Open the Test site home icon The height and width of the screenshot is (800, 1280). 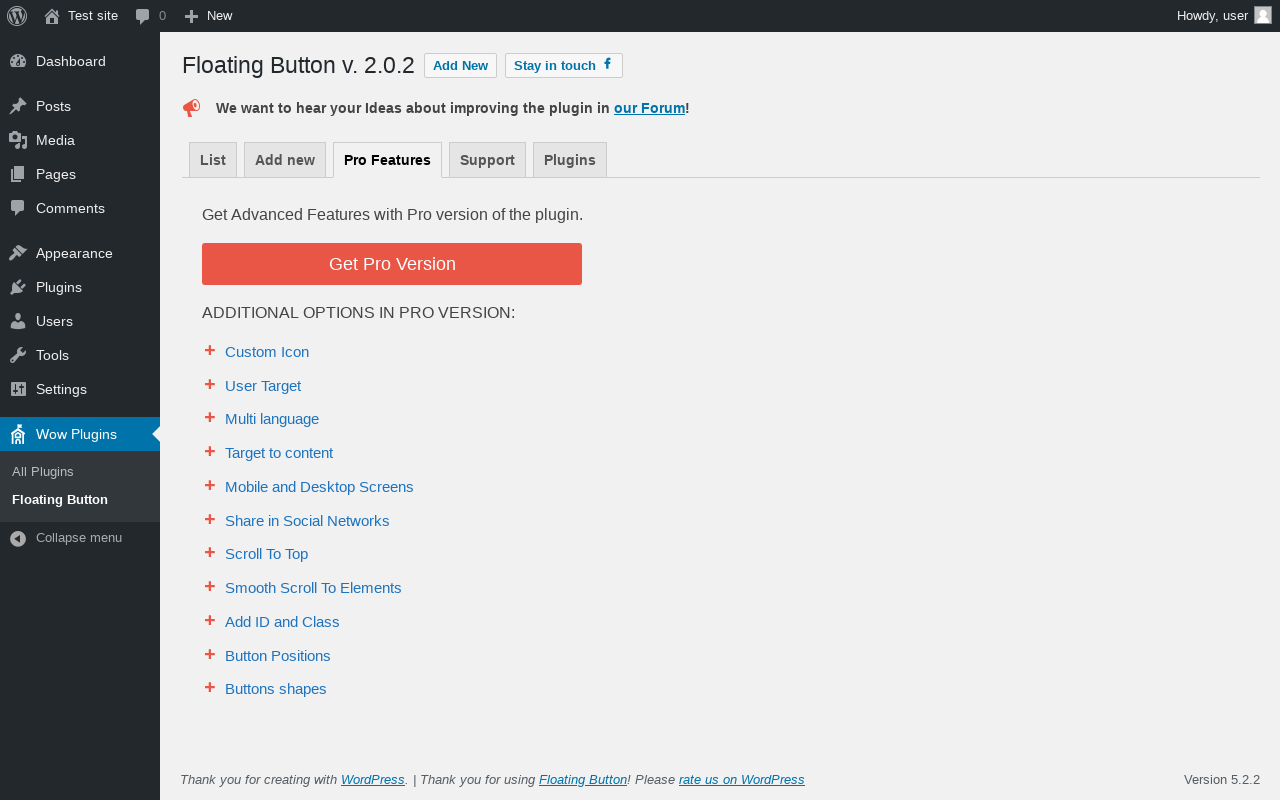click(x=52, y=16)
